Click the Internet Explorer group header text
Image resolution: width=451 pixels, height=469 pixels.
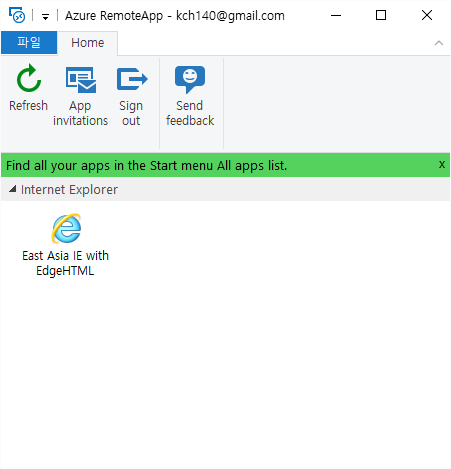click(x=69, y=190)
